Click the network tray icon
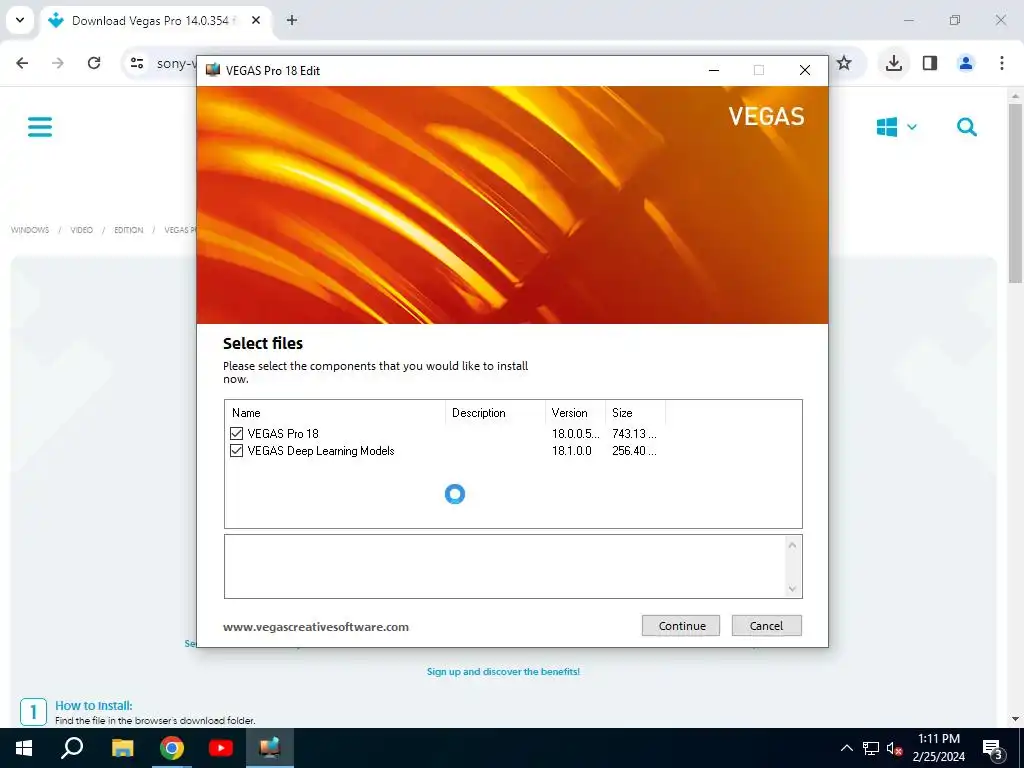 (x=871, y=748)
